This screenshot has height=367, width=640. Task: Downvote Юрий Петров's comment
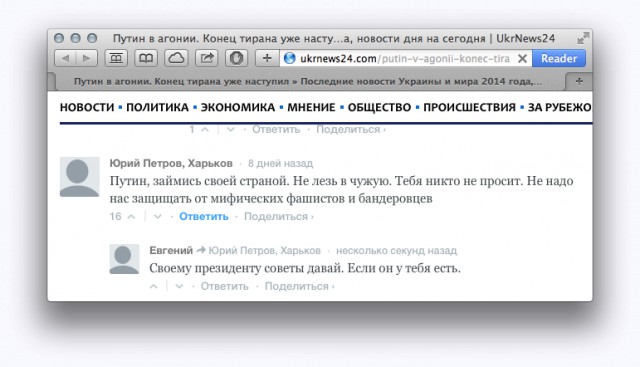coord(158,217)
